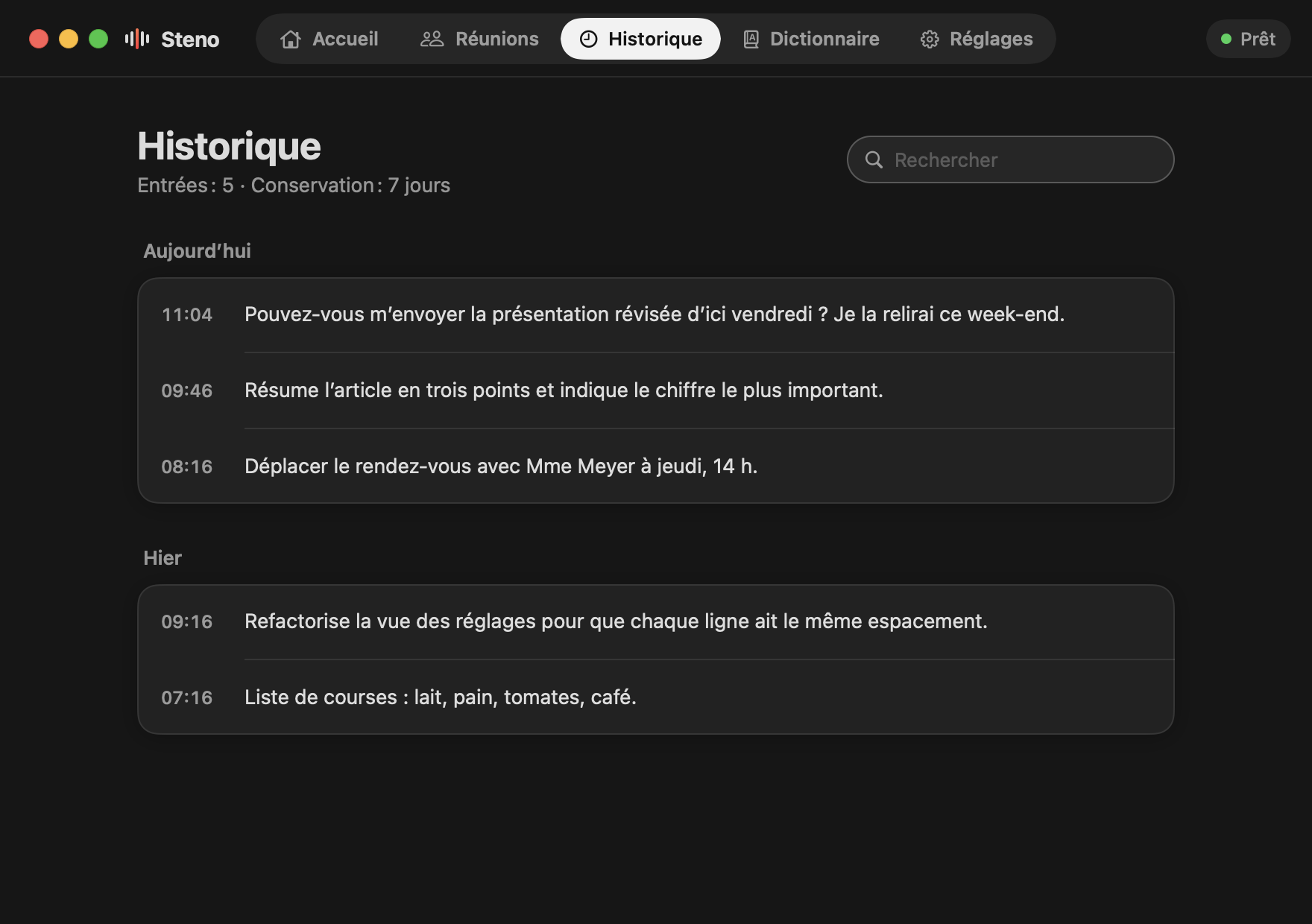1312x924 pixels.
Task: Click the 11:04 timestamp
Action: (x=187, y=314)
